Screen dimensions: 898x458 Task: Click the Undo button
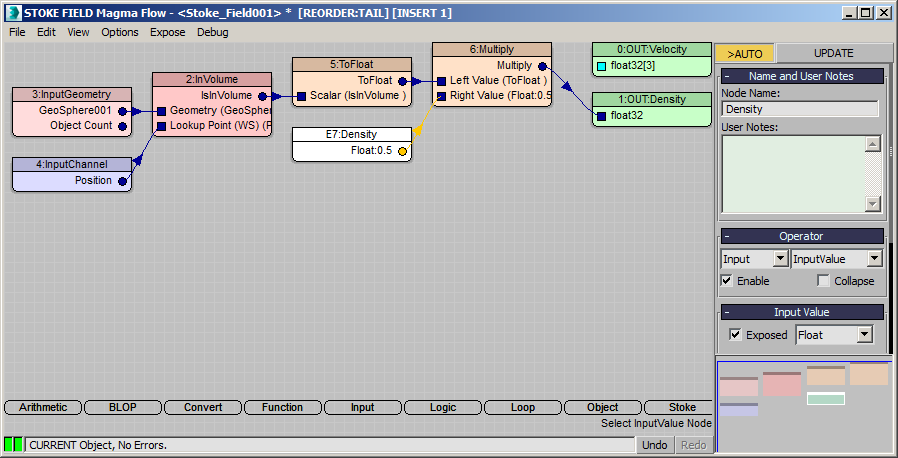point(655,445)
